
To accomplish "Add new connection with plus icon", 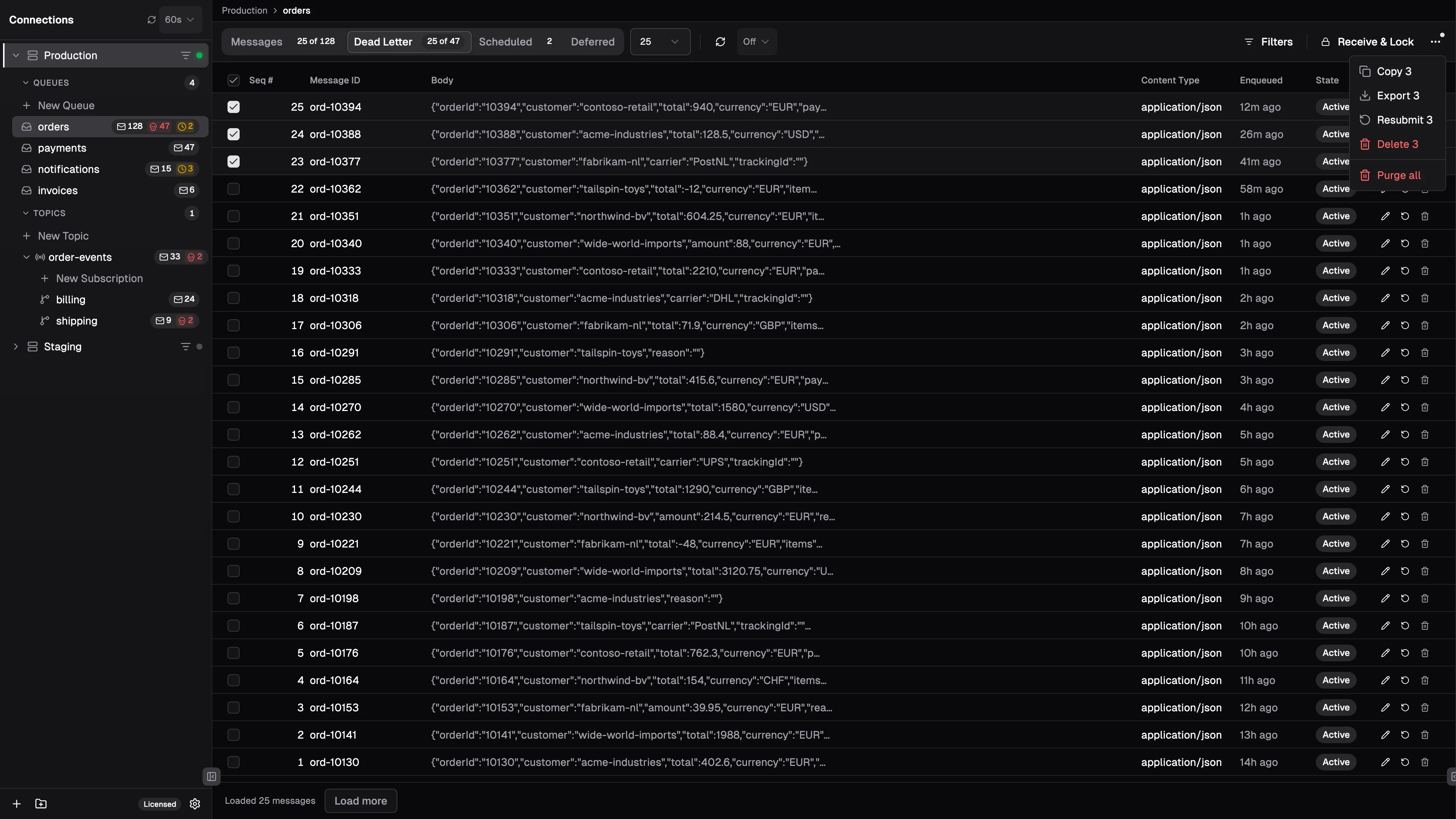I will coord(17,804).
